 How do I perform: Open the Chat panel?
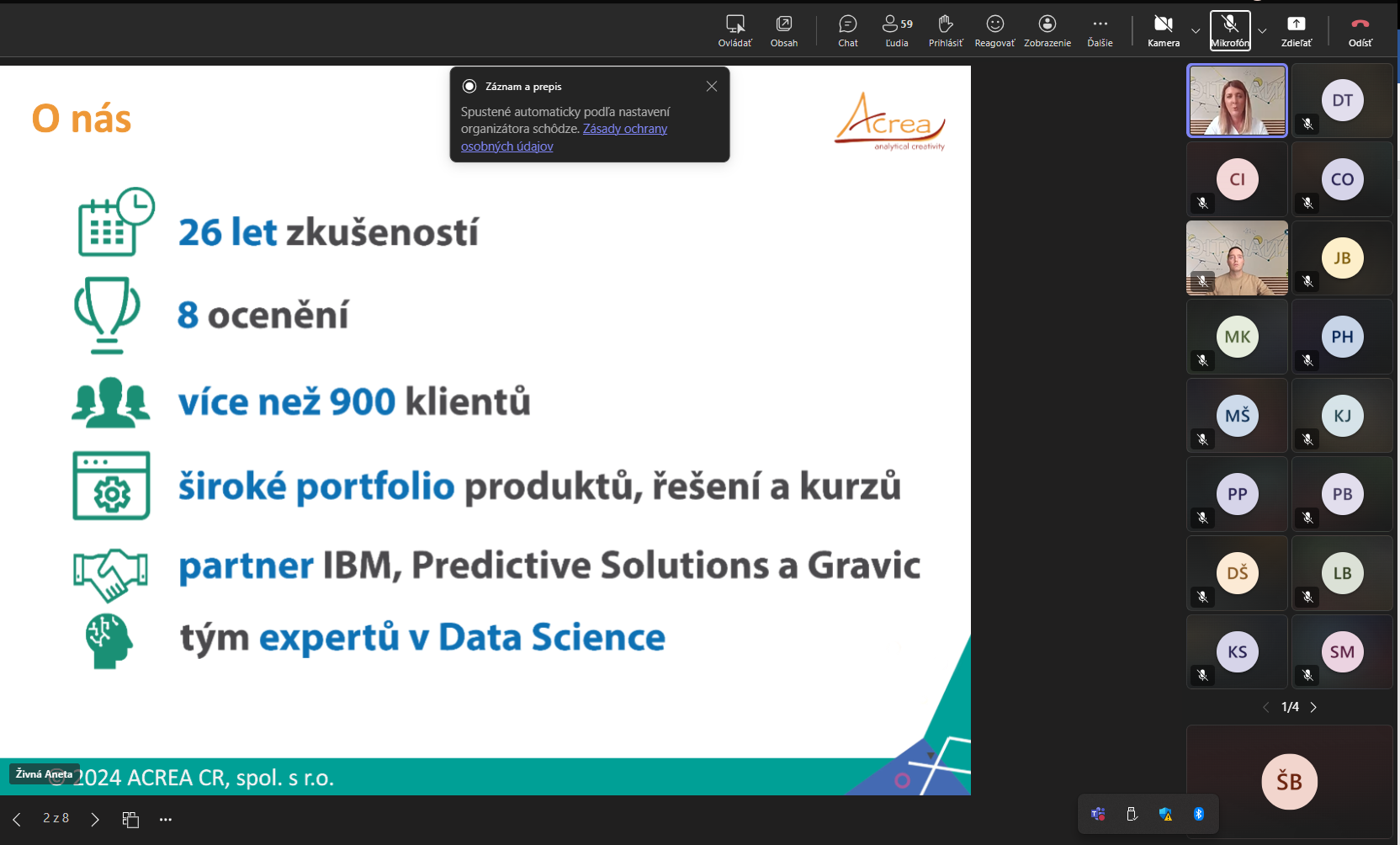click(847, 31)
